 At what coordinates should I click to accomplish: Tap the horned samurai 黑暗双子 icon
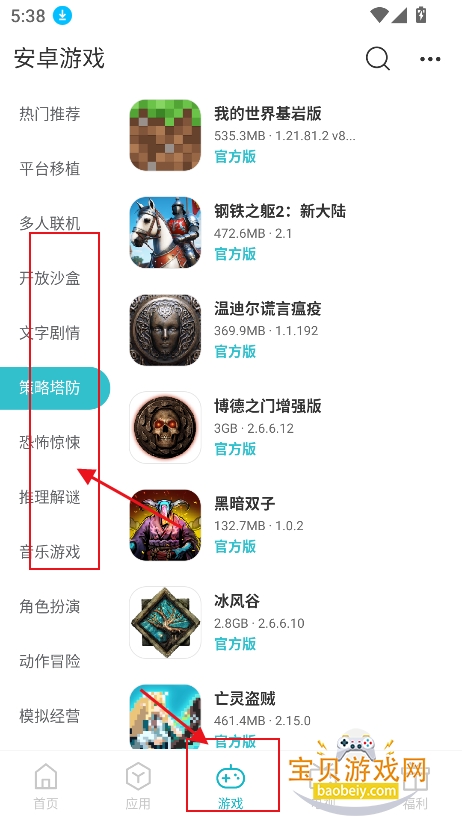[165, 525]
